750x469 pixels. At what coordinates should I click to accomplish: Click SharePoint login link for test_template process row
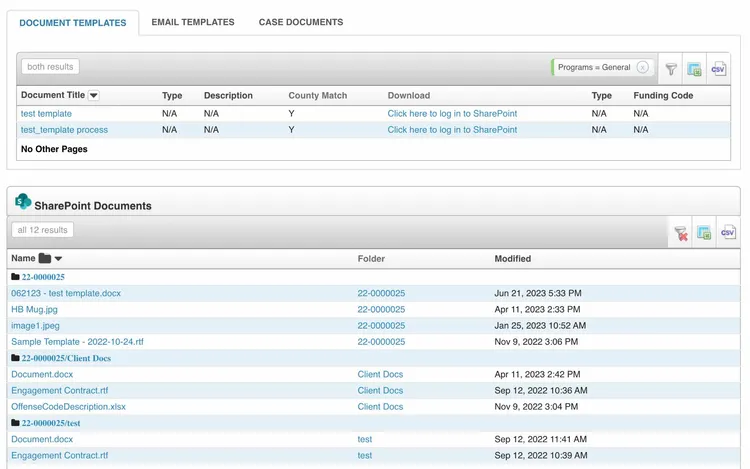coord(452,130)
